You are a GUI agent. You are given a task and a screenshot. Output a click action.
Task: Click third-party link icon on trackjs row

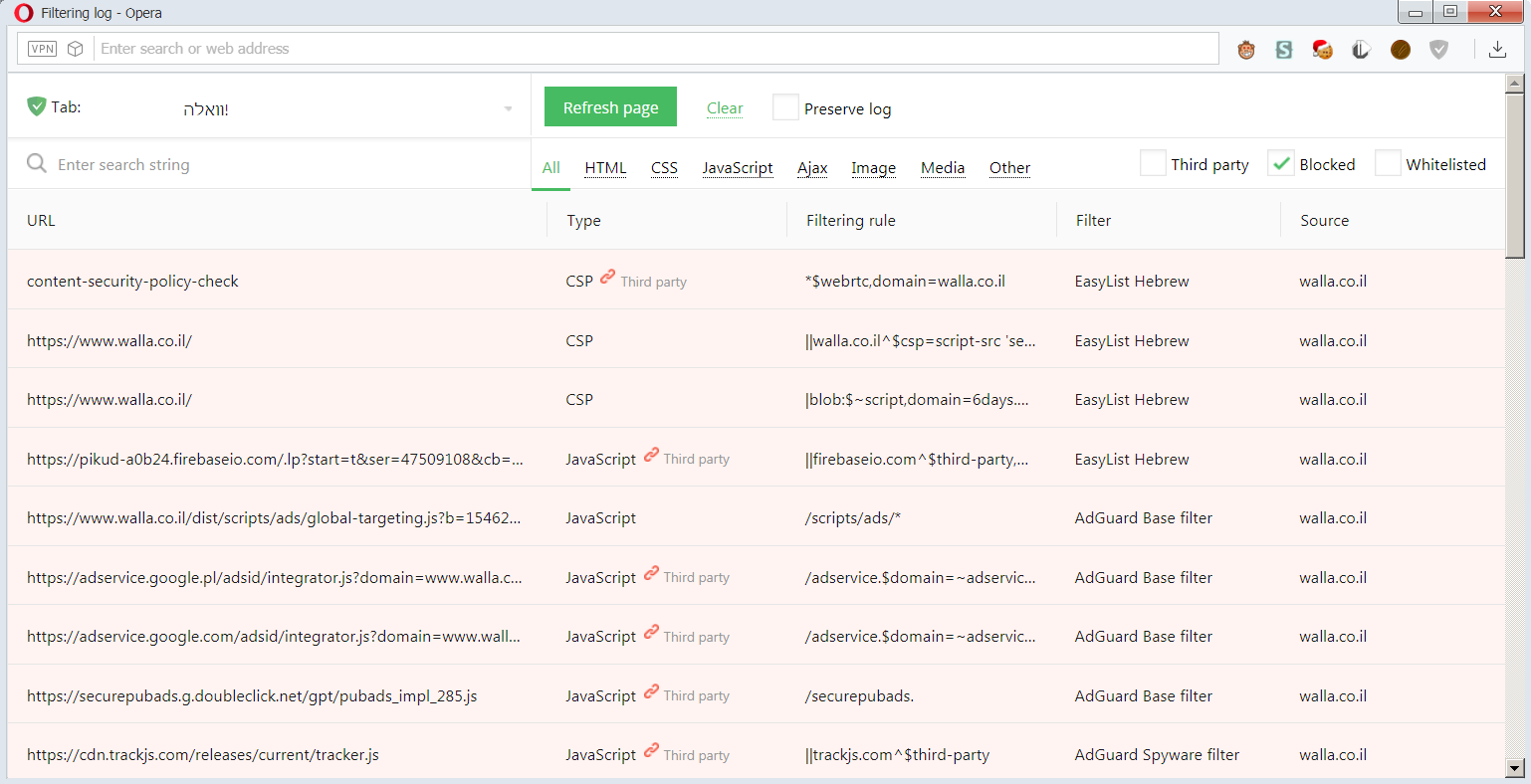coord(651,750)
